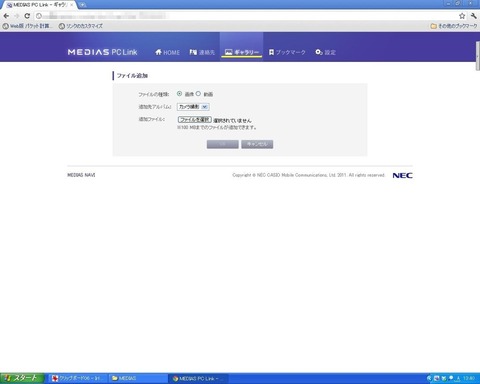
Task: Switch to the MEDIAS folder taskbar window
Action: [138, 378]
